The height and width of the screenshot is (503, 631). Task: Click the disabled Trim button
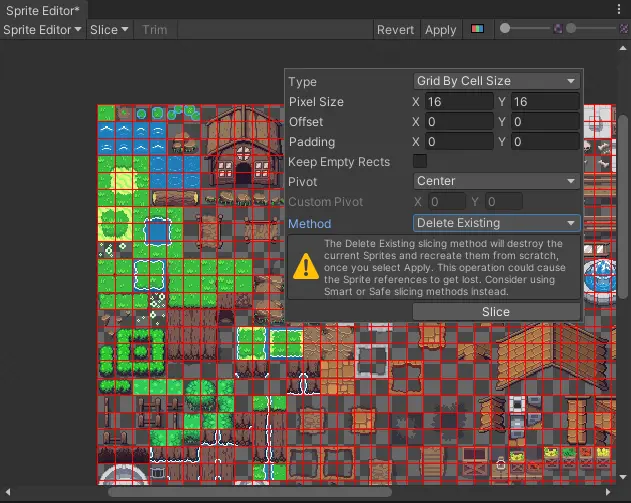155,30
